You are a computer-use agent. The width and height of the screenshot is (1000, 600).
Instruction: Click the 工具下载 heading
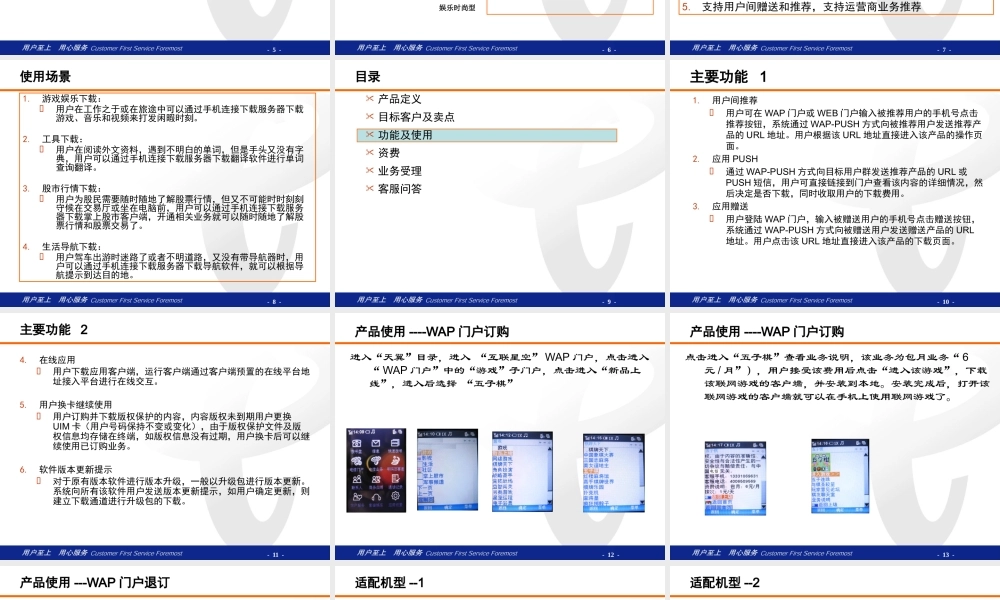(62, 139)
